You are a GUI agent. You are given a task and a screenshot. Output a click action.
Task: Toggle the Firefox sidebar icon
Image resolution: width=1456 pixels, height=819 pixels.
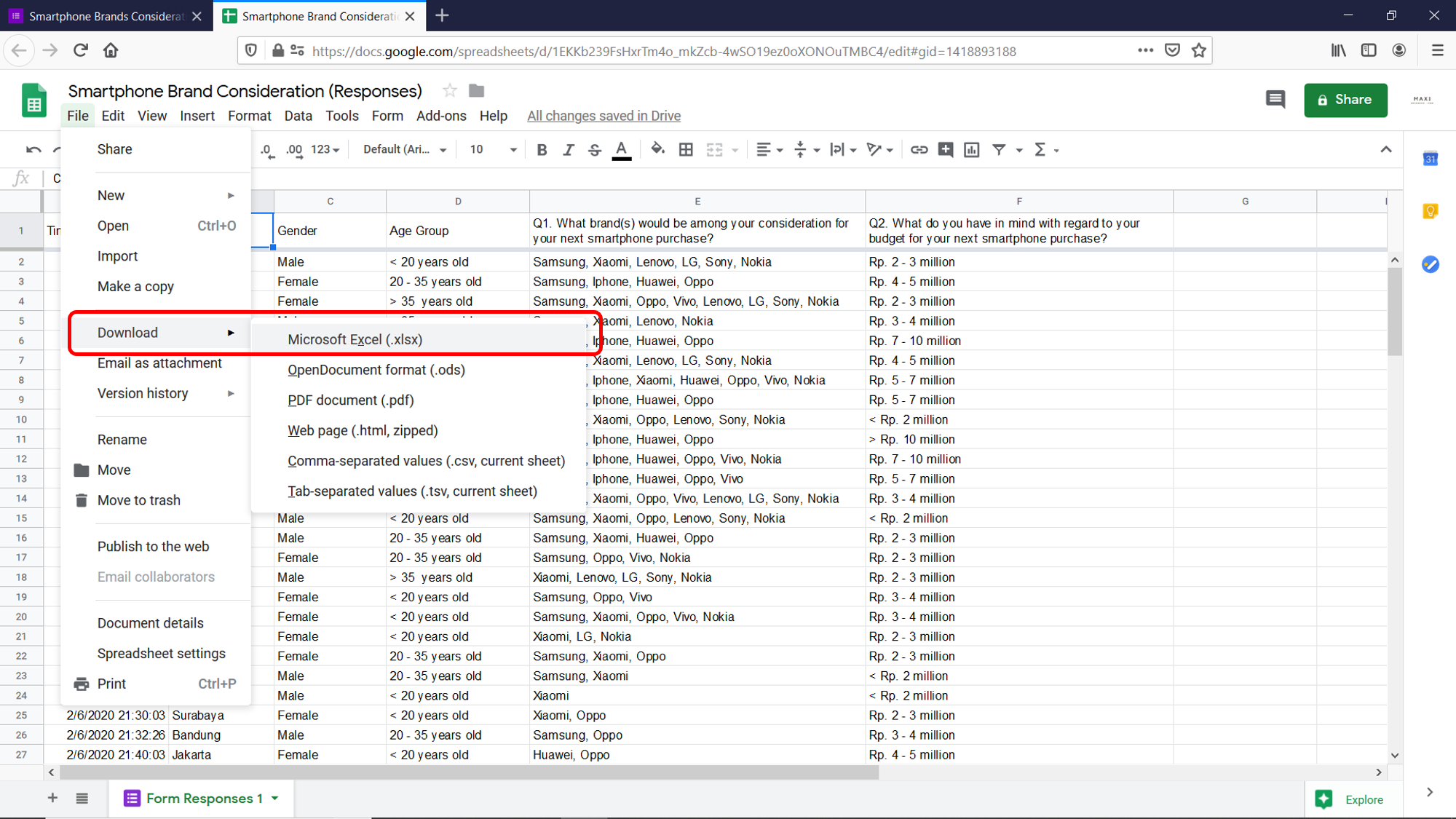pos(1369,50)
